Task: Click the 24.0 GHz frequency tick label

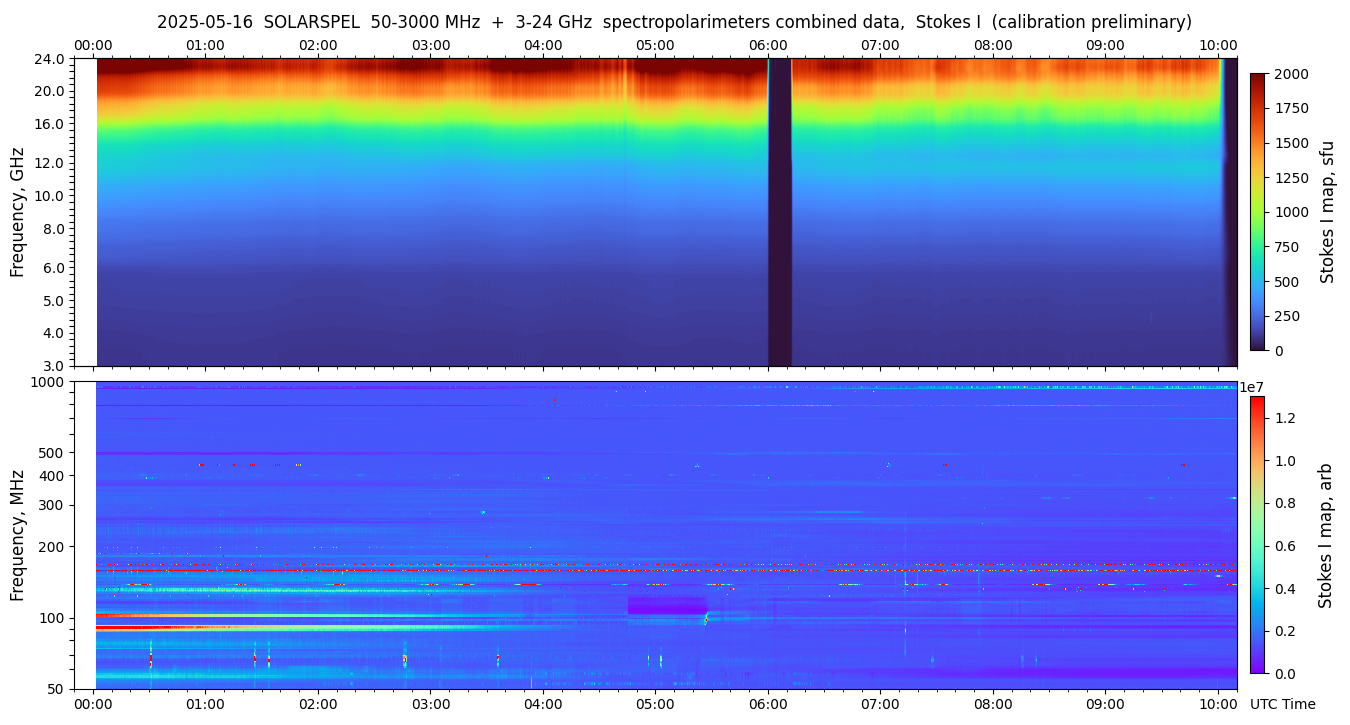Action: [52, 59]
